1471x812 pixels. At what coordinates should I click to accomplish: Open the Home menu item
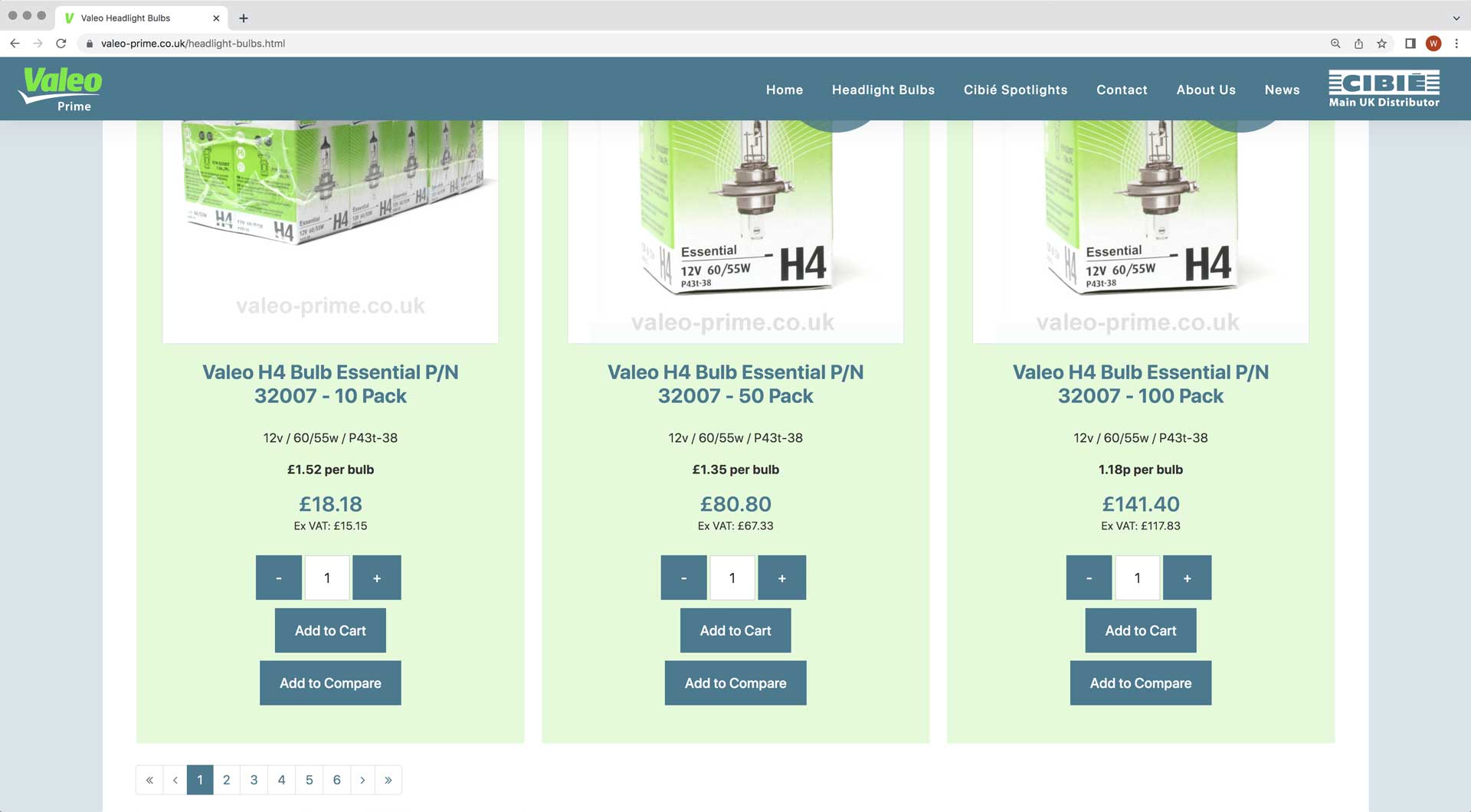785,90
